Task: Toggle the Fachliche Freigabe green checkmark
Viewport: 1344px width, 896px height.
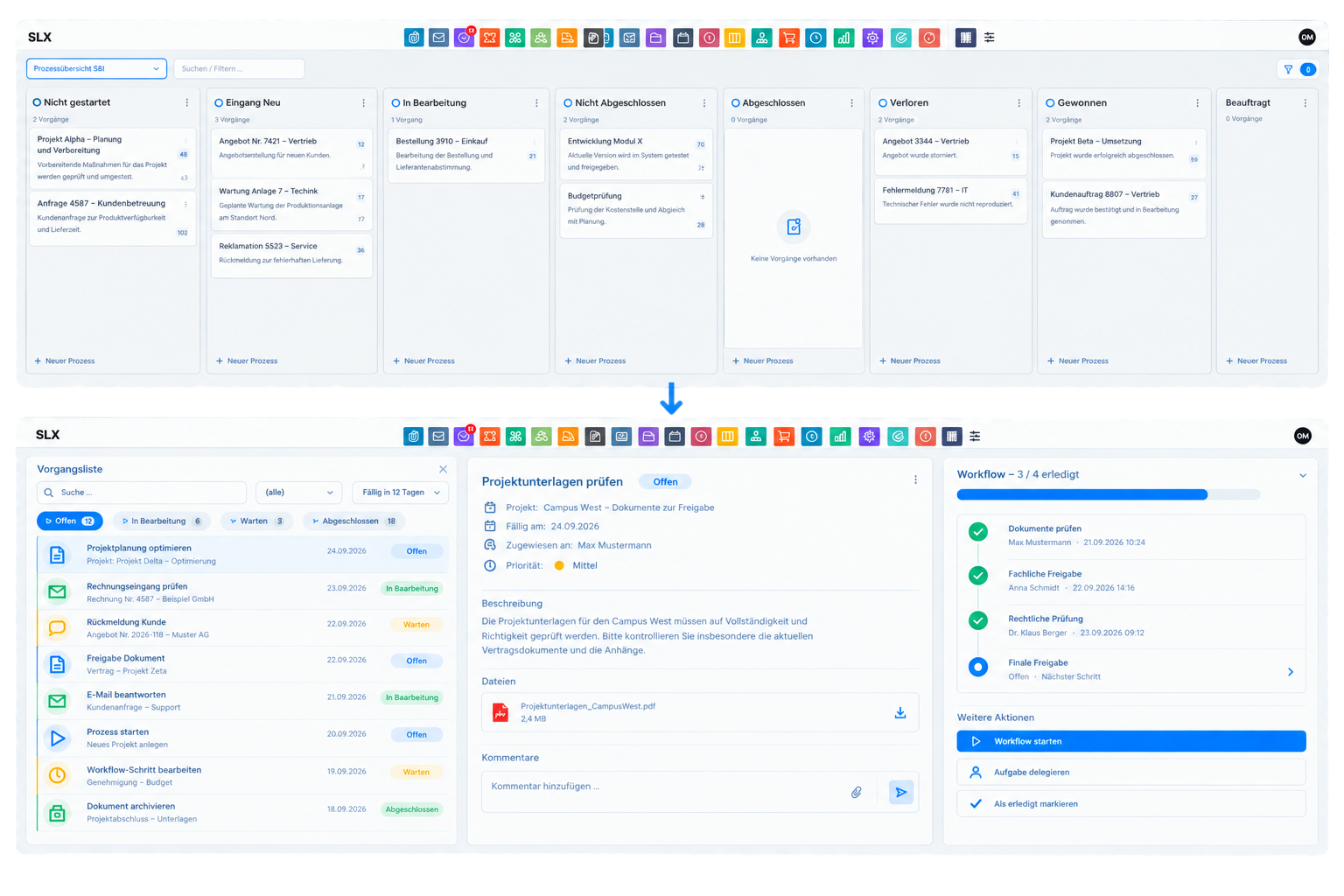Action: tap(979, 575)
